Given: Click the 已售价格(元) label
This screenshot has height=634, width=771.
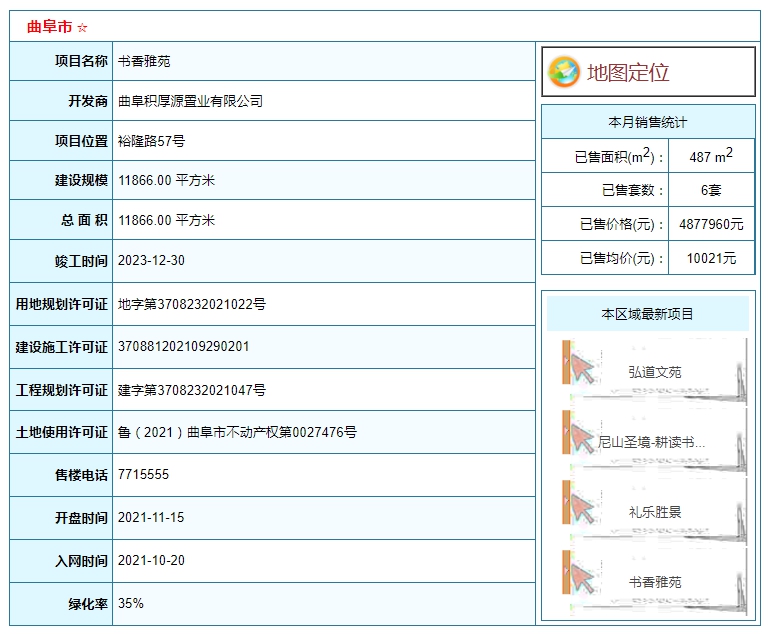Looking at the screenshot, I should tap(622, 224).
